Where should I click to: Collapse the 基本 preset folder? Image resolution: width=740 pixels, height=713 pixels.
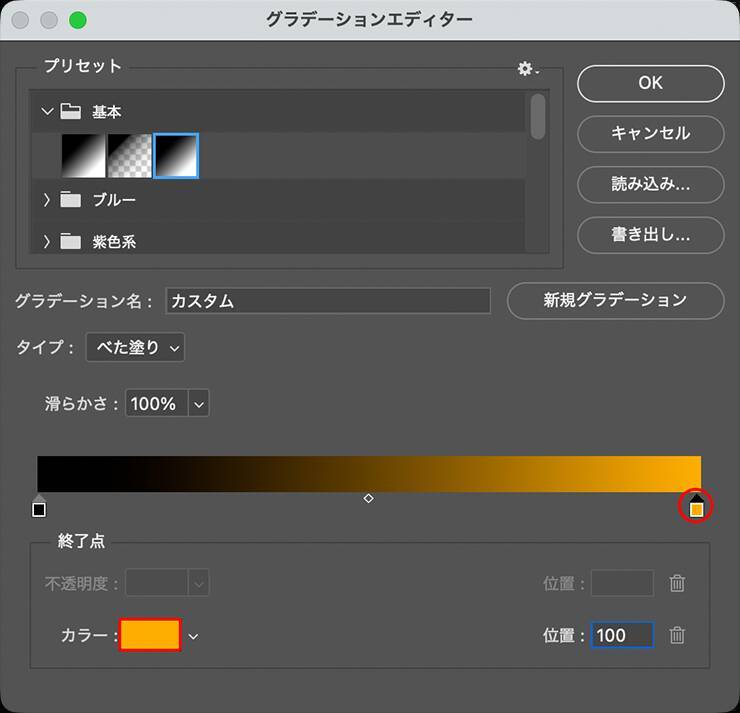pyautogui.click(x=47, y=112)
